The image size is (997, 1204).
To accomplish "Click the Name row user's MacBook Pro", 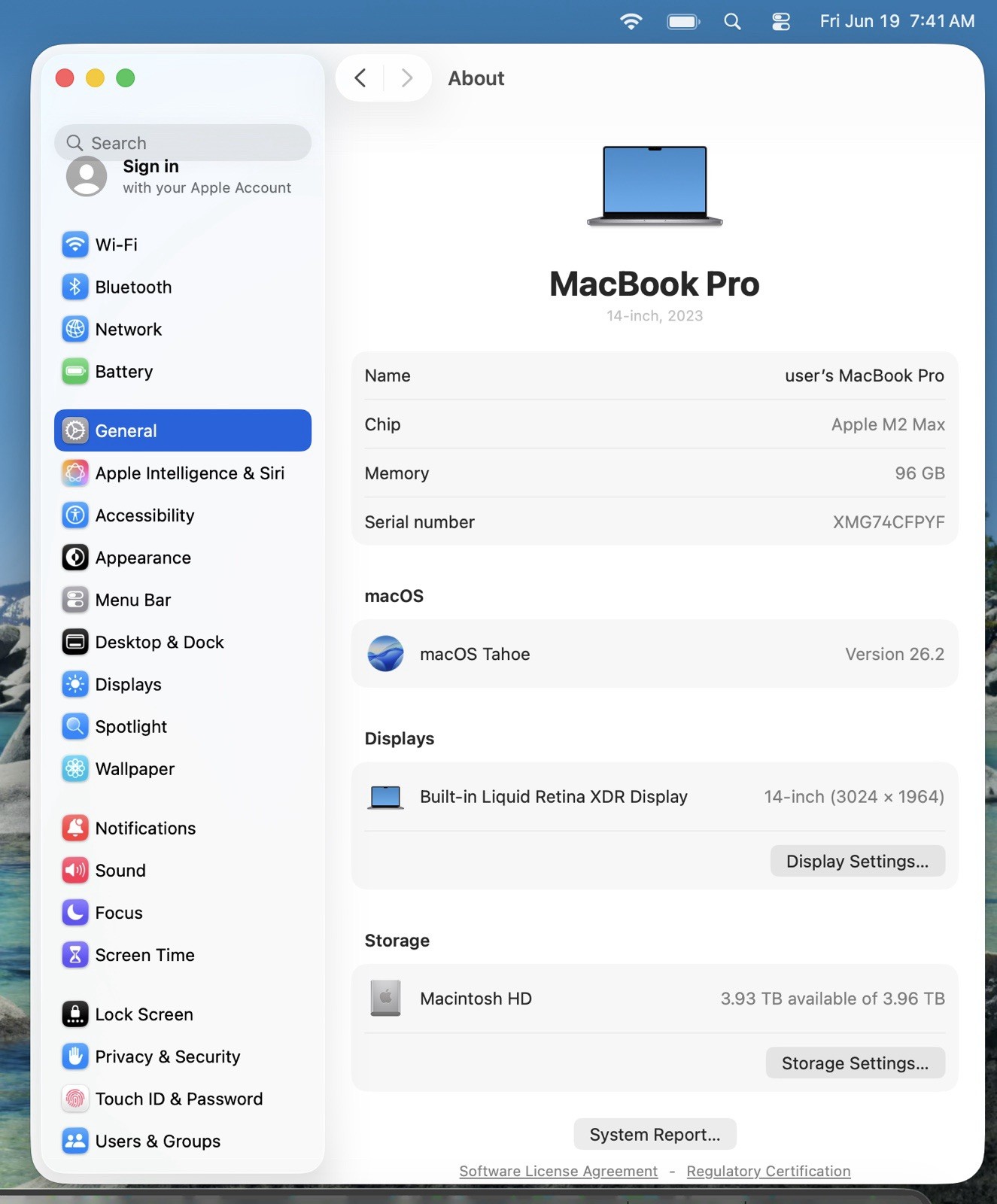I will point(655,375).
